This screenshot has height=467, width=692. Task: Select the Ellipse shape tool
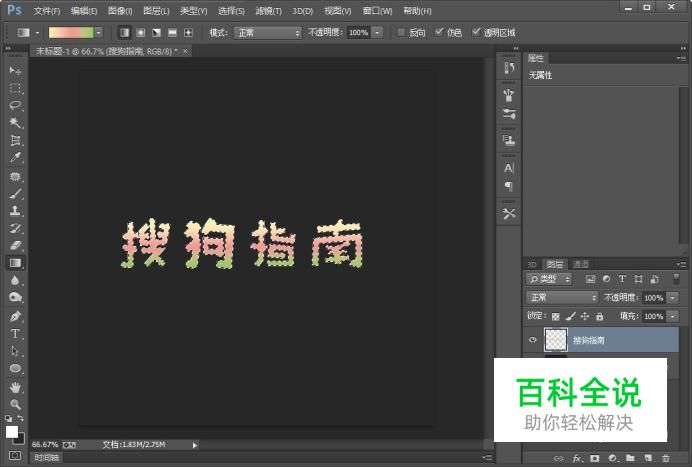[15, 369]
